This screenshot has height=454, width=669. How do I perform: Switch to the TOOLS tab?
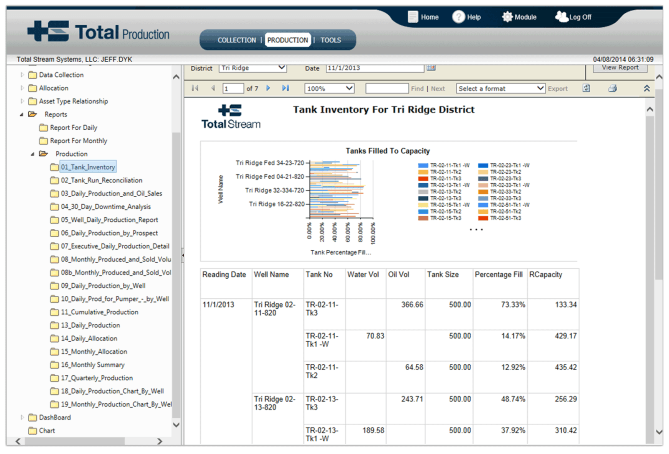pos(331,40)
